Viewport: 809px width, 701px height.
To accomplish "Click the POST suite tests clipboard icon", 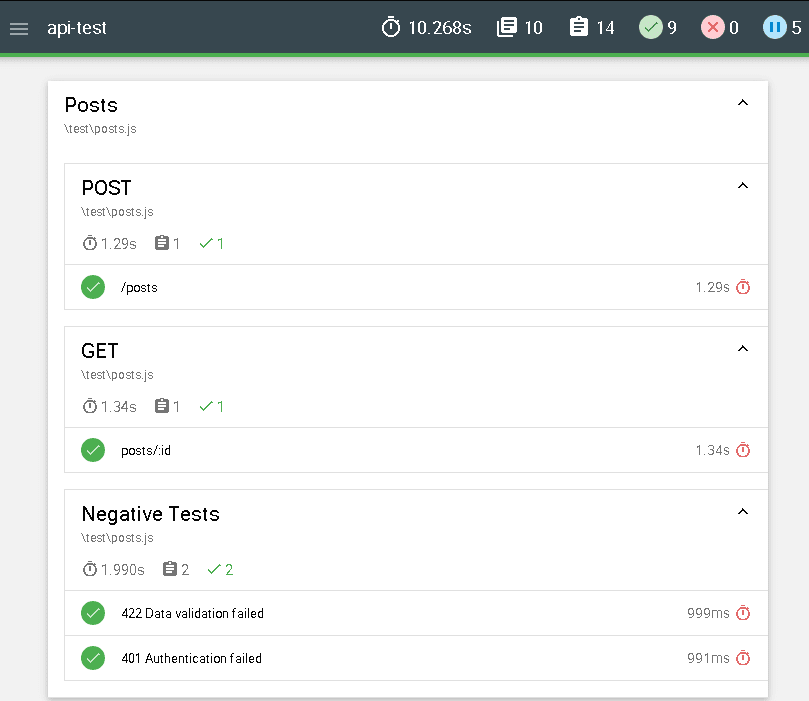I will point(162,243).
